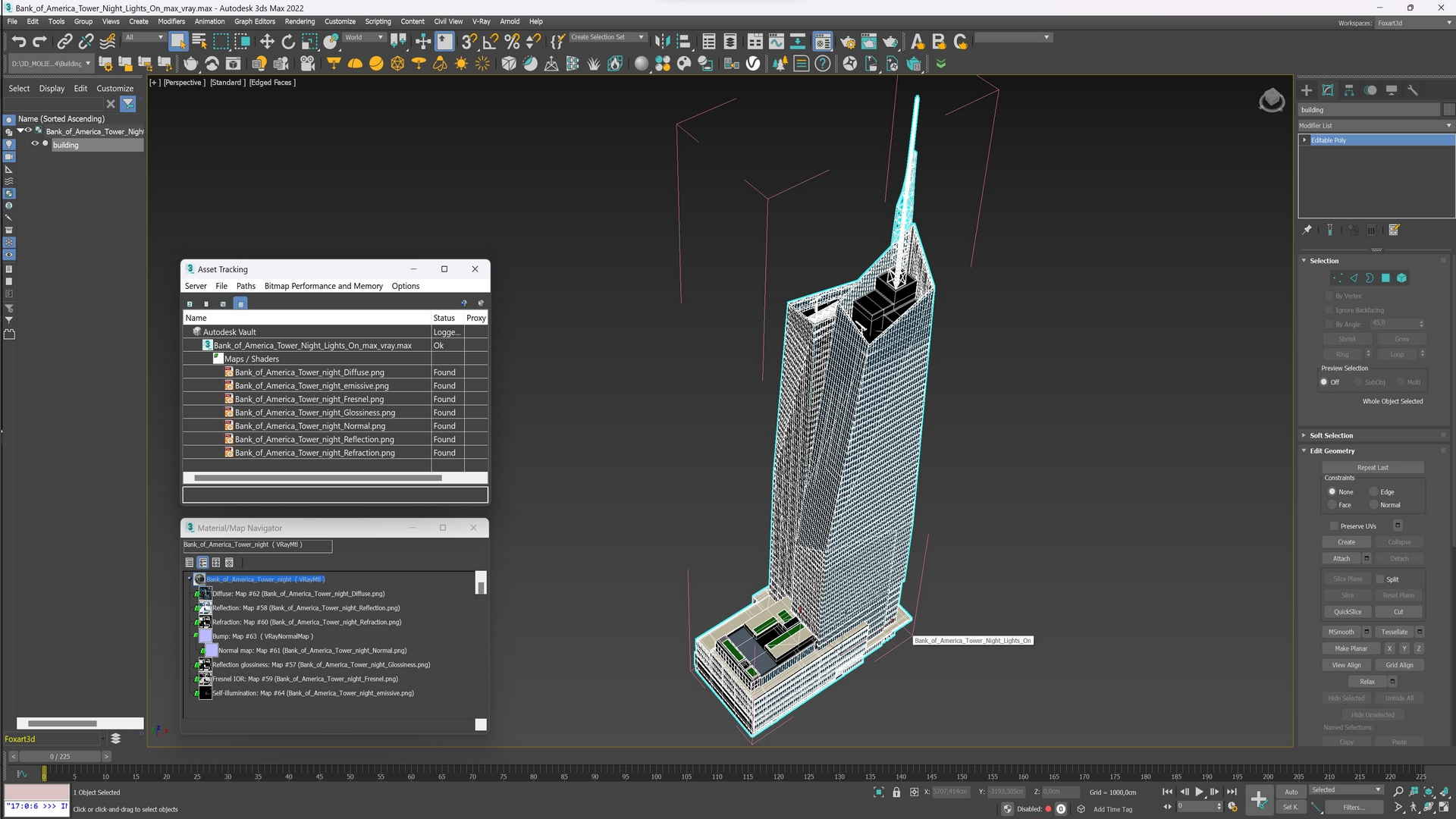Select the Normal constraint radio button
This screenshot has width=1456, height=819.
click(x=1373, y=505)
